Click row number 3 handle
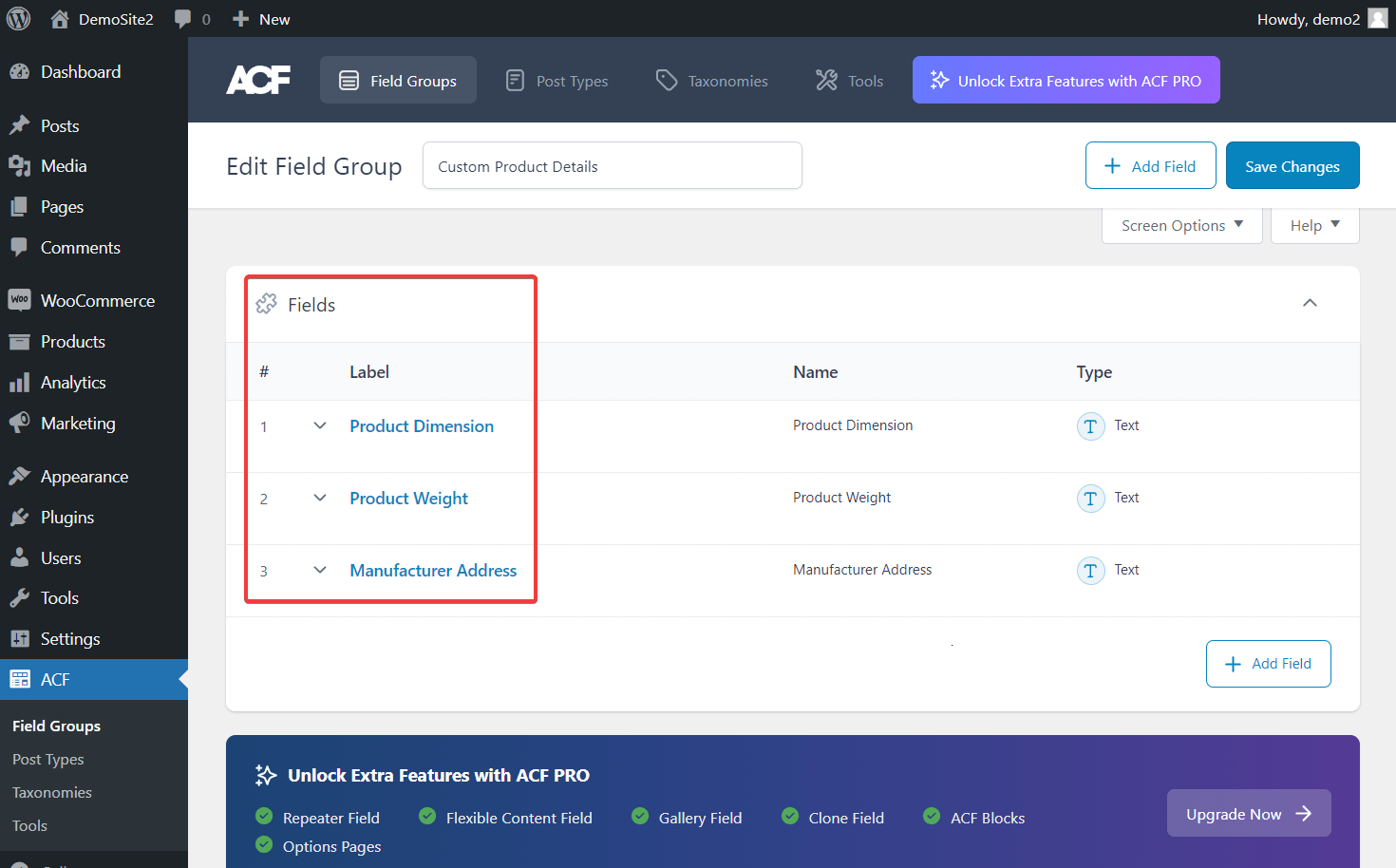Image resolution: width=1396 pixels, height=868 pixels. (264, 572)
